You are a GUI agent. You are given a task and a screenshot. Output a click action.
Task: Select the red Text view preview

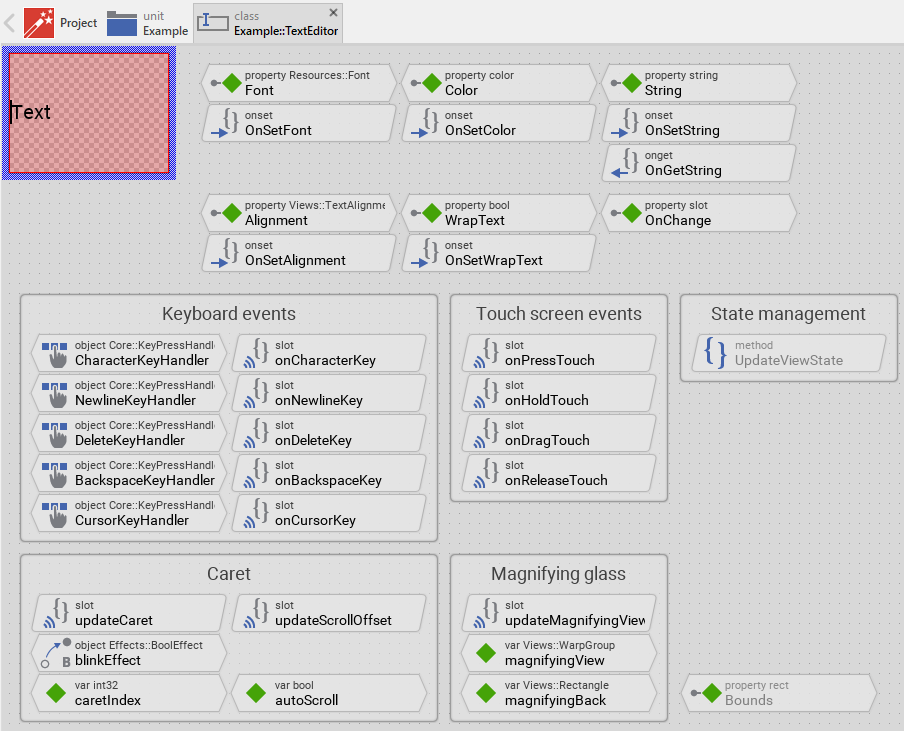coord(89,112)
